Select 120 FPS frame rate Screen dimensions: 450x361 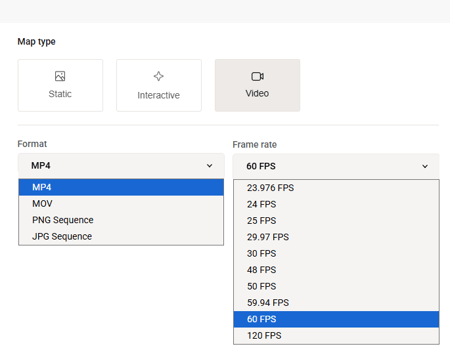click(336, 336)
